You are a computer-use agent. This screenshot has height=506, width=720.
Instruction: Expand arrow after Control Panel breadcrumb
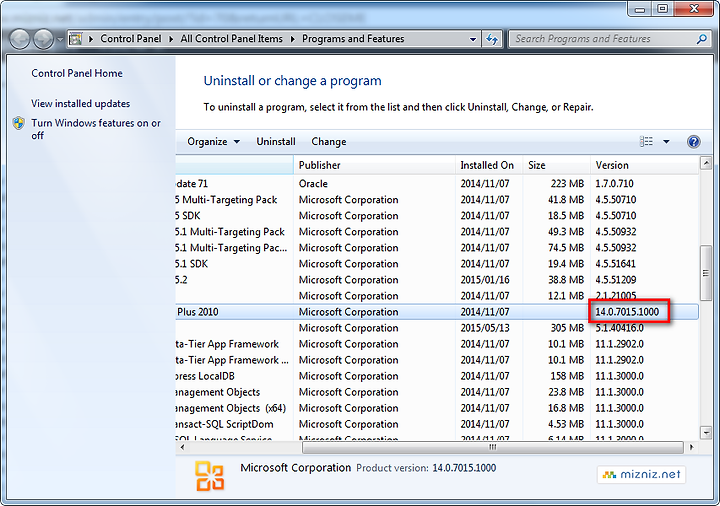[171, 39]
